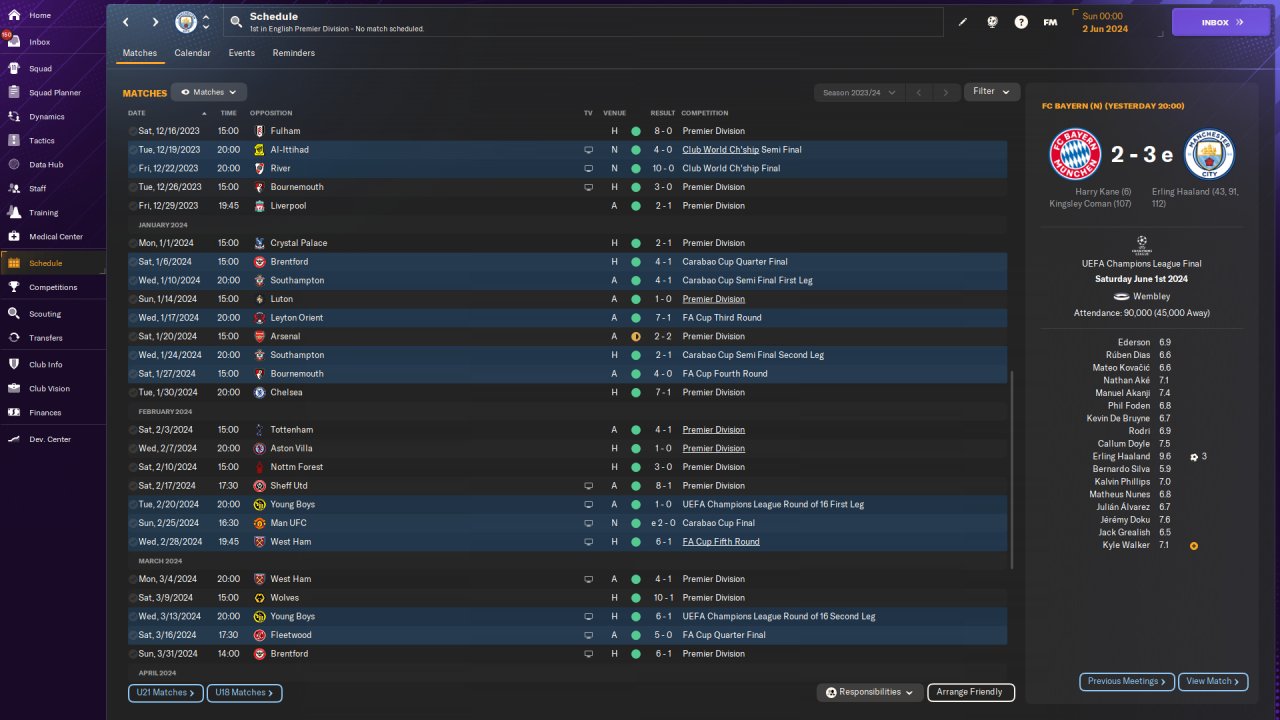Open U21 Matches

pos(166,693)
